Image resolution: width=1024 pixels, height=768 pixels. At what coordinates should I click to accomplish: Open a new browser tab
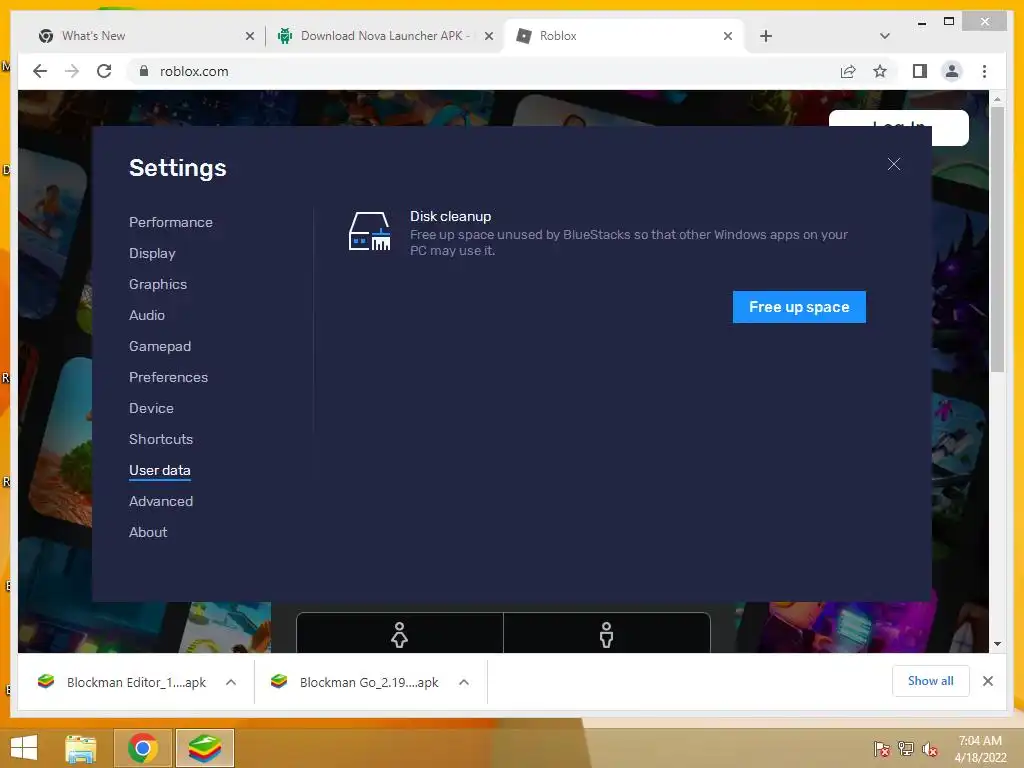coord(766,36)
